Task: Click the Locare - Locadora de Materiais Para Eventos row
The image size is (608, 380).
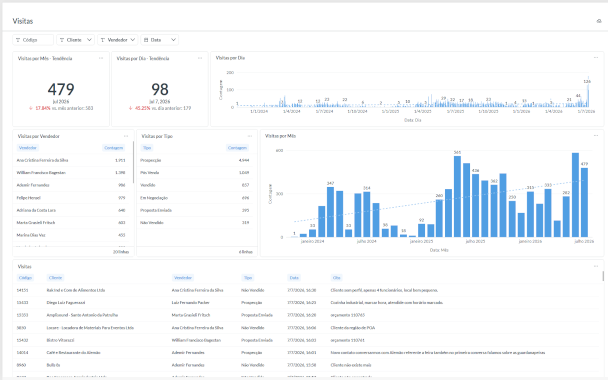Action: tap(306, 328)
